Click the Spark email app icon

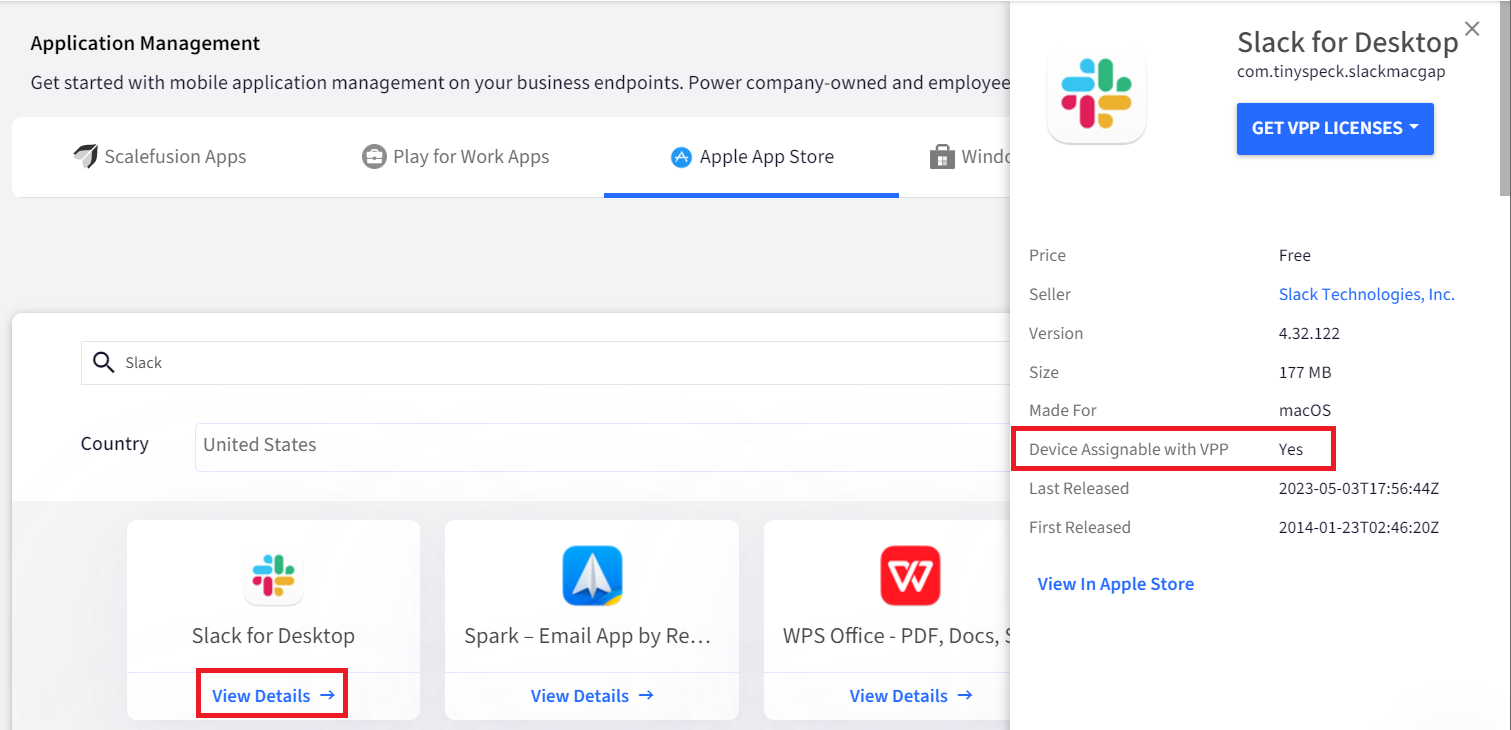tap(592, 576)
